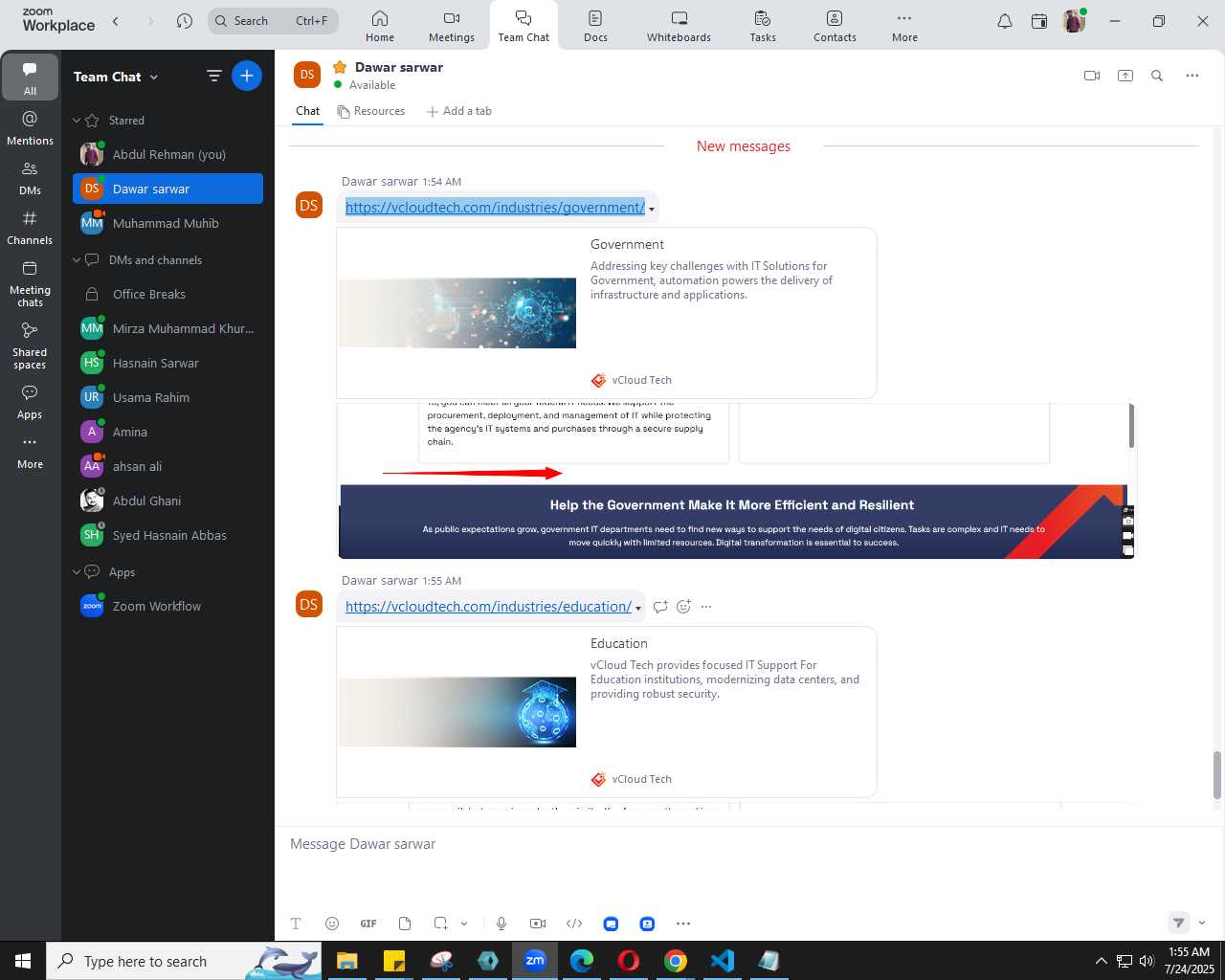Collapse the DMs and channels section
The width and height of the screenshot is (1225, 980).
click(77, 260)
